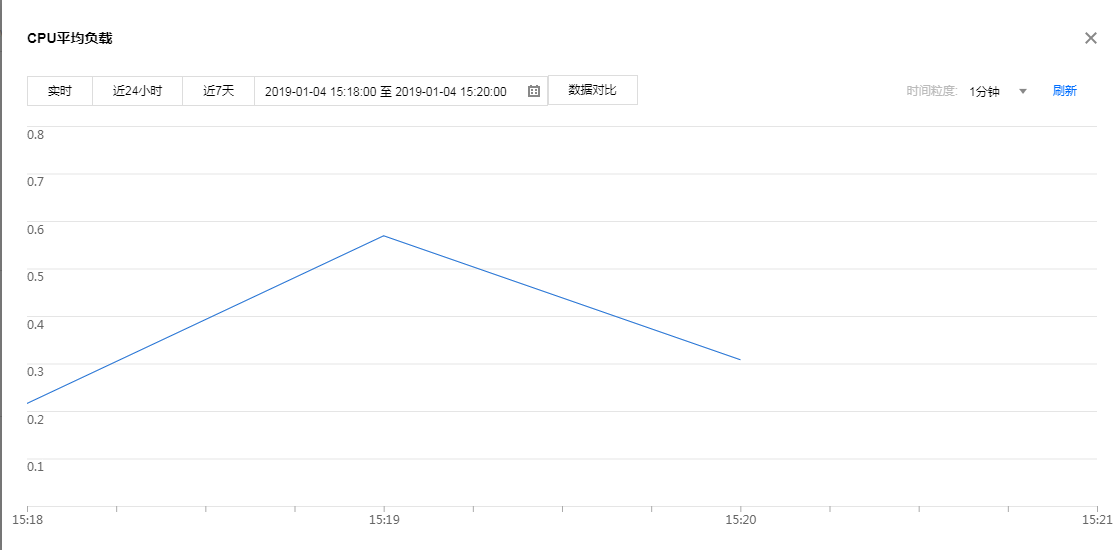The width and height of the screenshot is (1118, 550).
Task: Click the 0.8 y-axis label
Action: tap(36, 134)
